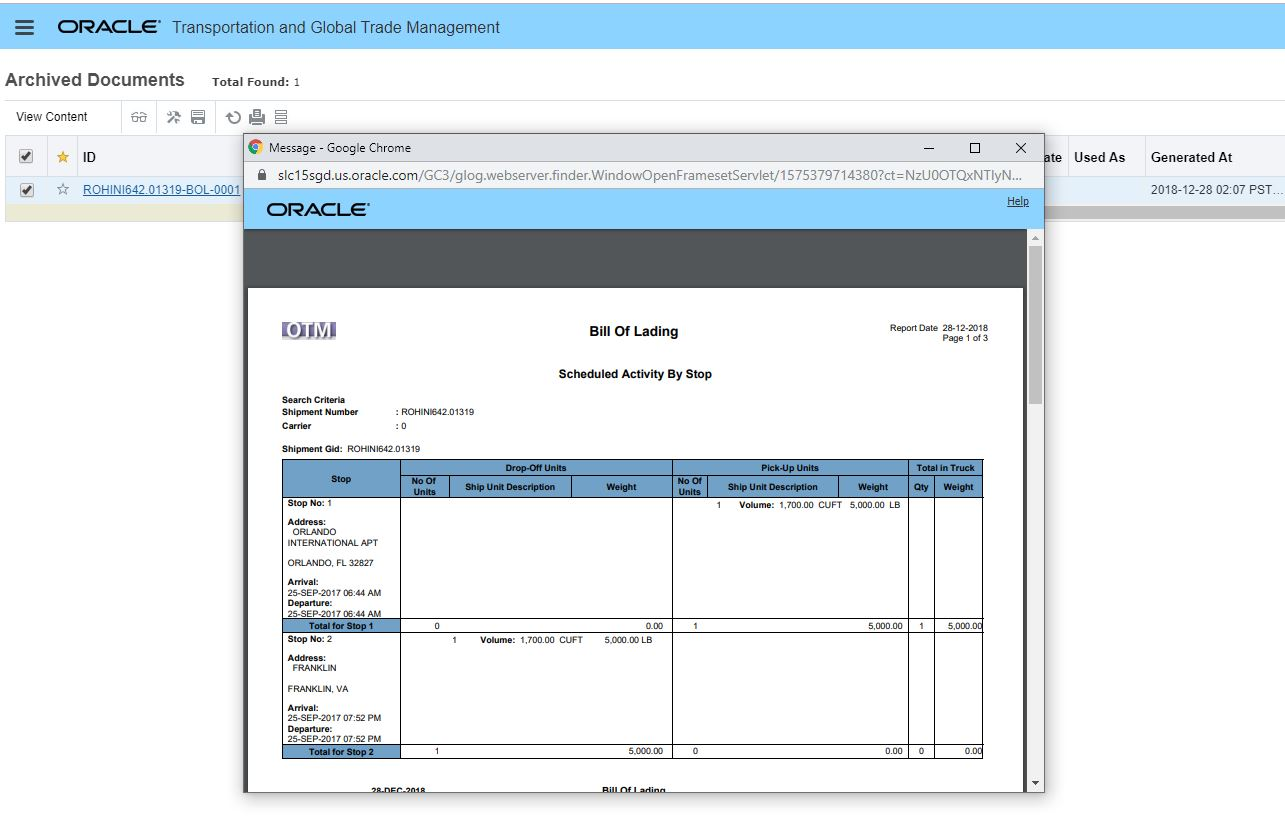Click the 25-SEP-2017 07:52 PM arrival time
The width and height of the screenshot is (1285, 838).
(334, 718)
